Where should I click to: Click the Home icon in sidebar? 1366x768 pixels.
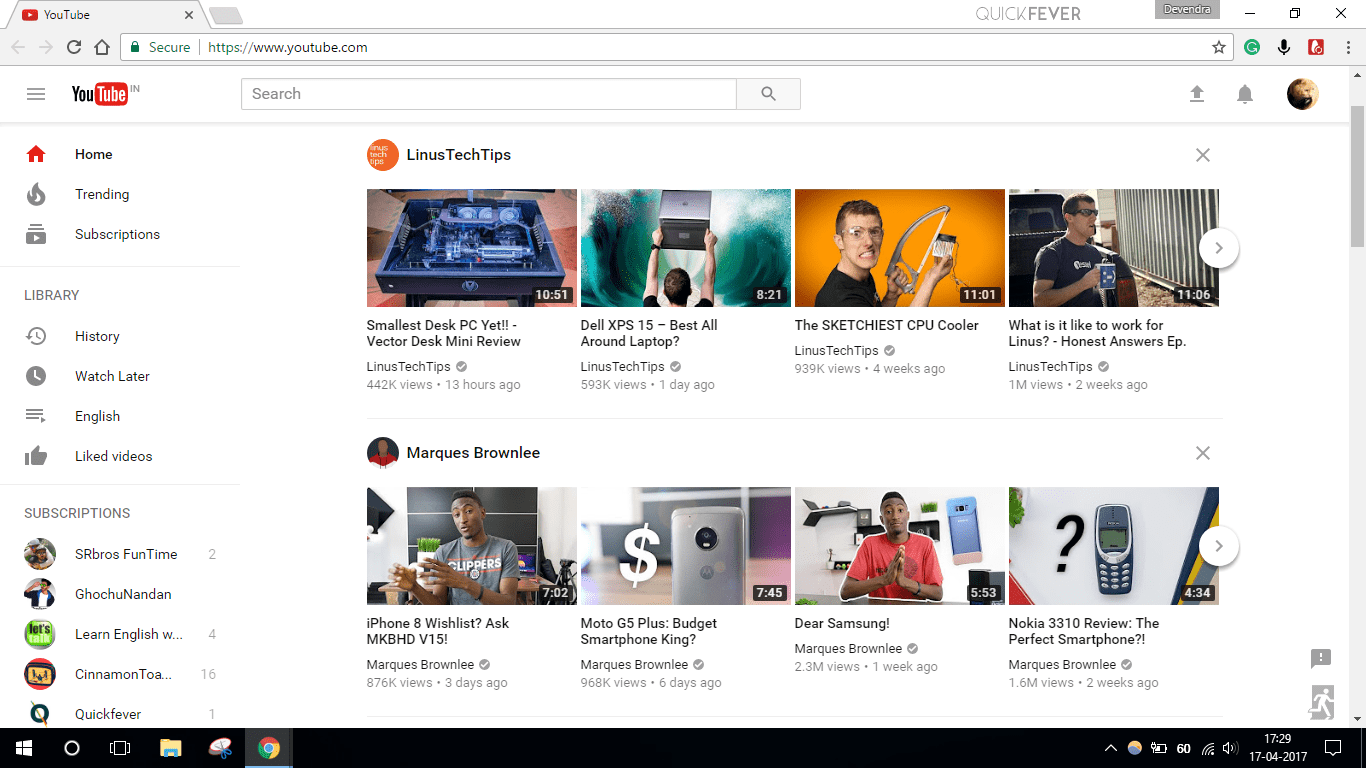pos(36,154)
